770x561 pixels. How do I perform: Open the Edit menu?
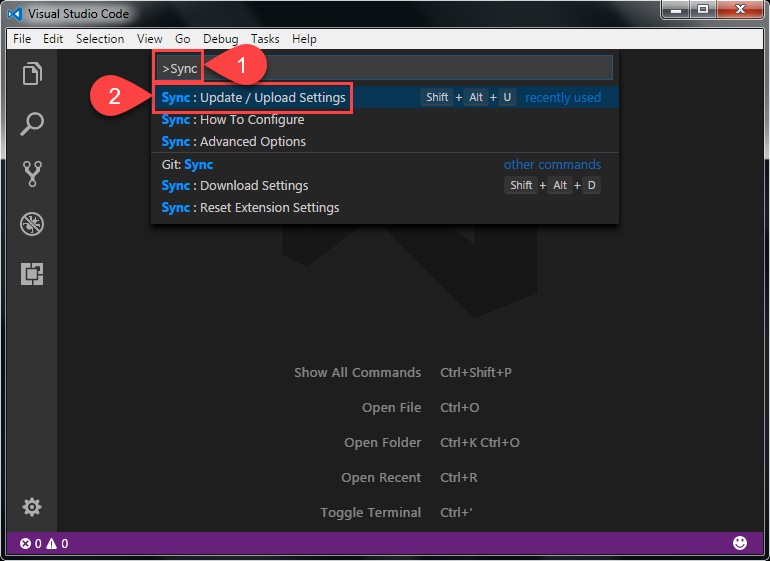pos(53,39)
